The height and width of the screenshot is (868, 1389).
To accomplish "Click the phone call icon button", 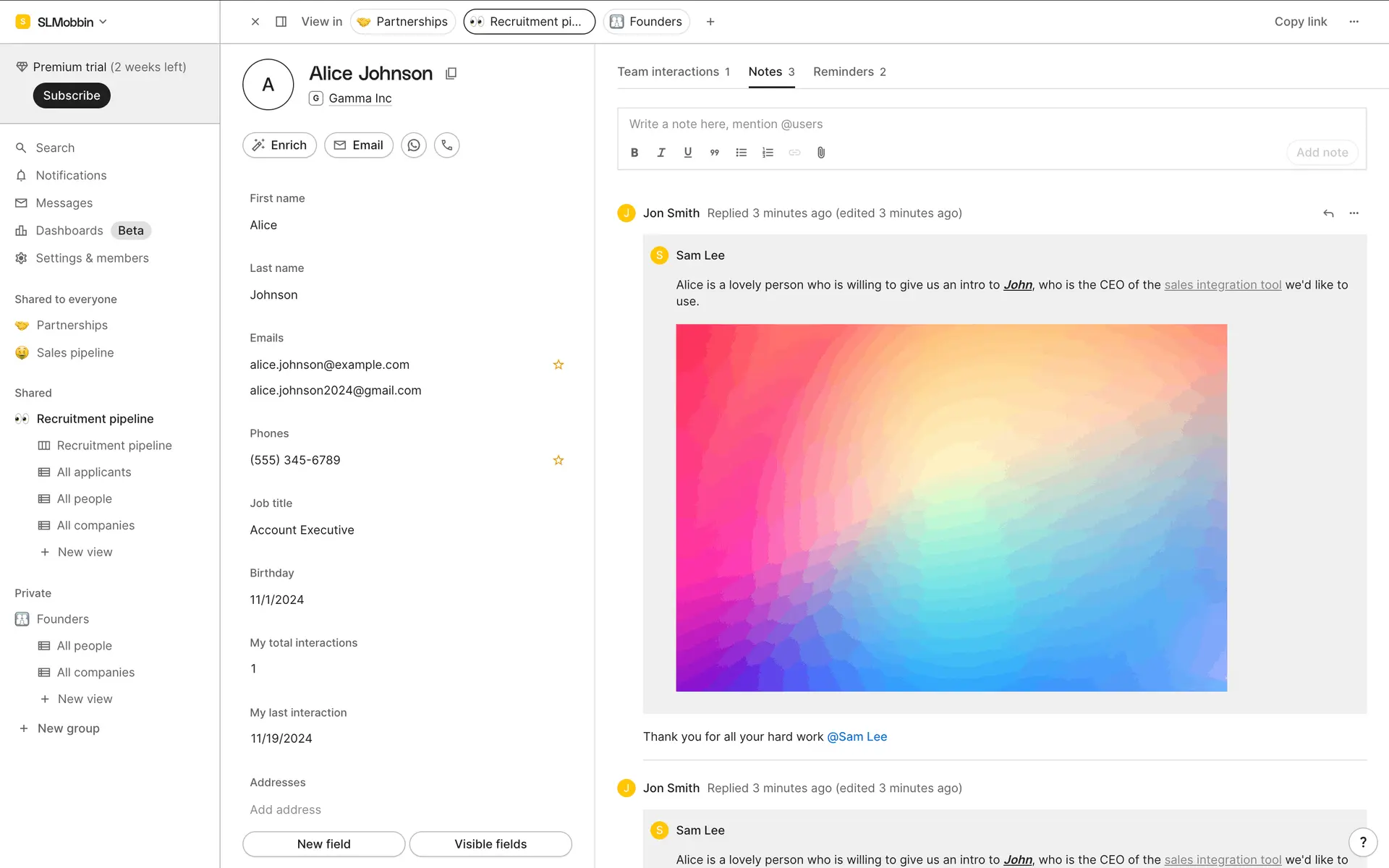I will tap(447, 145).
